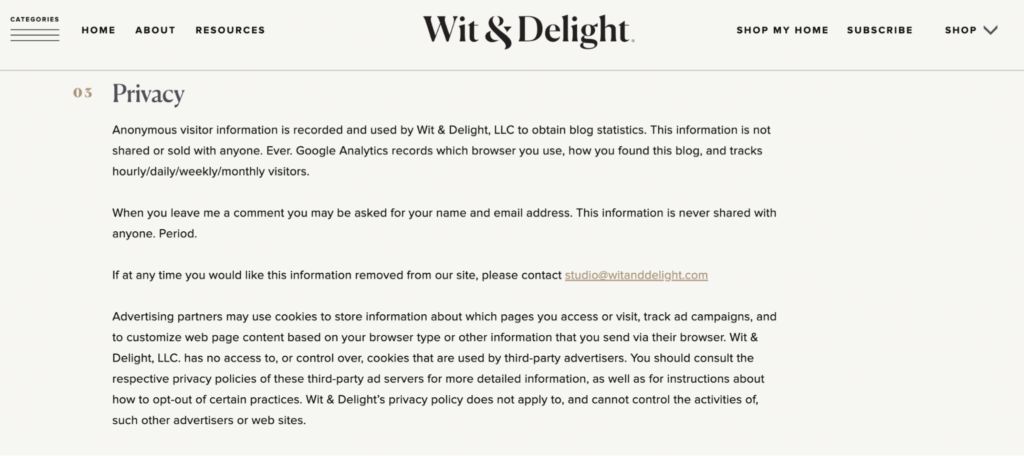
Task: Open the studio@witanddelight.com email link
Action: pos(636,275)
